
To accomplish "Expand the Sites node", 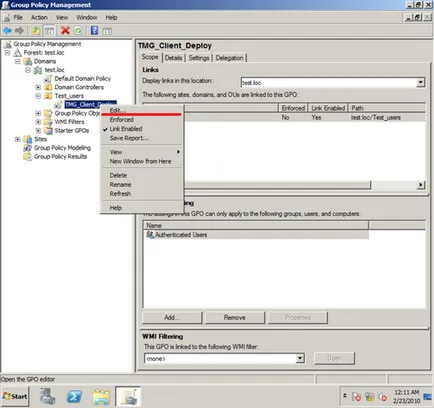I will click(x=18, y=139).
